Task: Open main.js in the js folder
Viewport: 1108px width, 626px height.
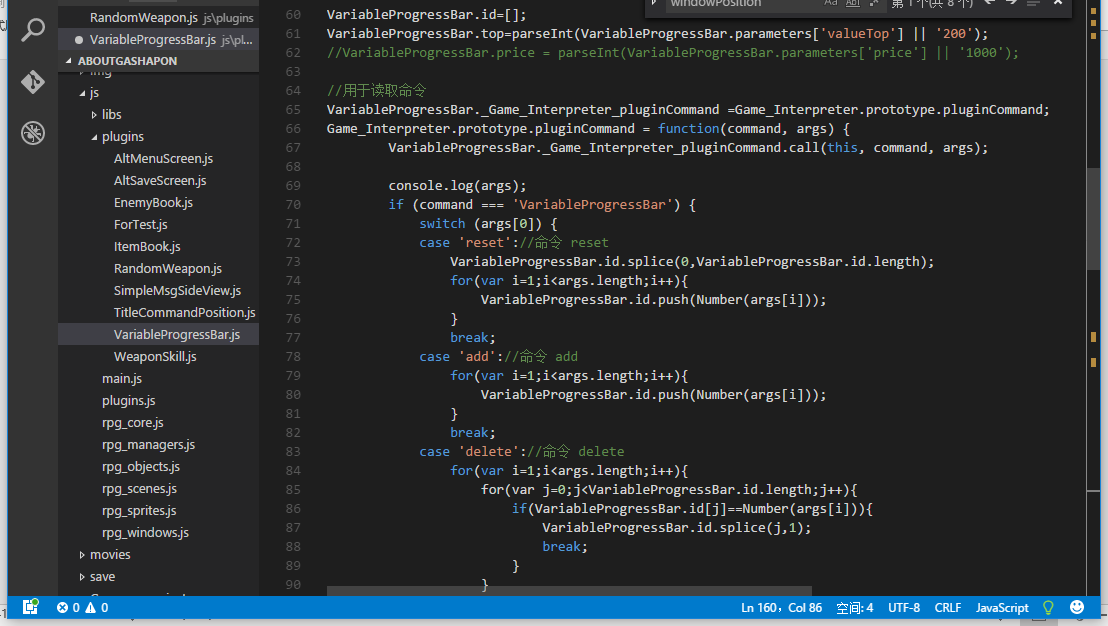Action: 122,379
